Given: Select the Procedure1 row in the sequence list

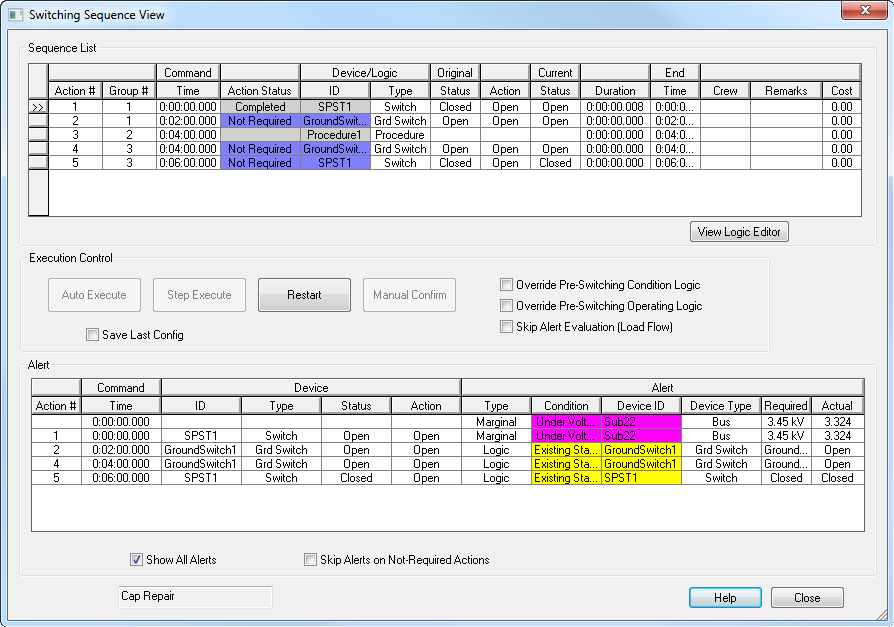Looking at the screenshot, I should (335, 134).
